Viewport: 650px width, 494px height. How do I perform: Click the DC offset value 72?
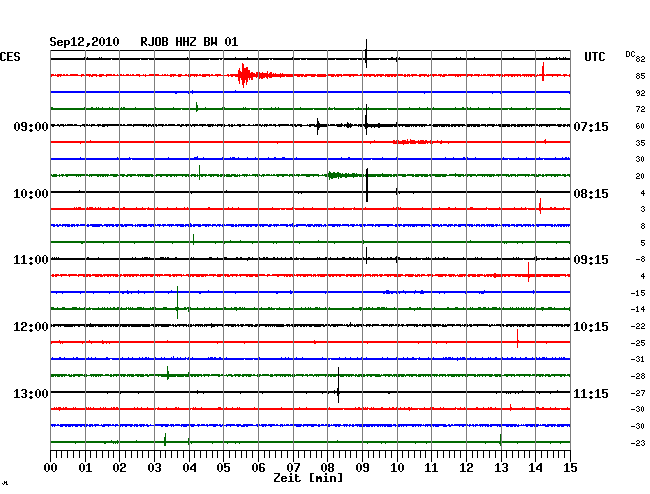tap(640, 109)
